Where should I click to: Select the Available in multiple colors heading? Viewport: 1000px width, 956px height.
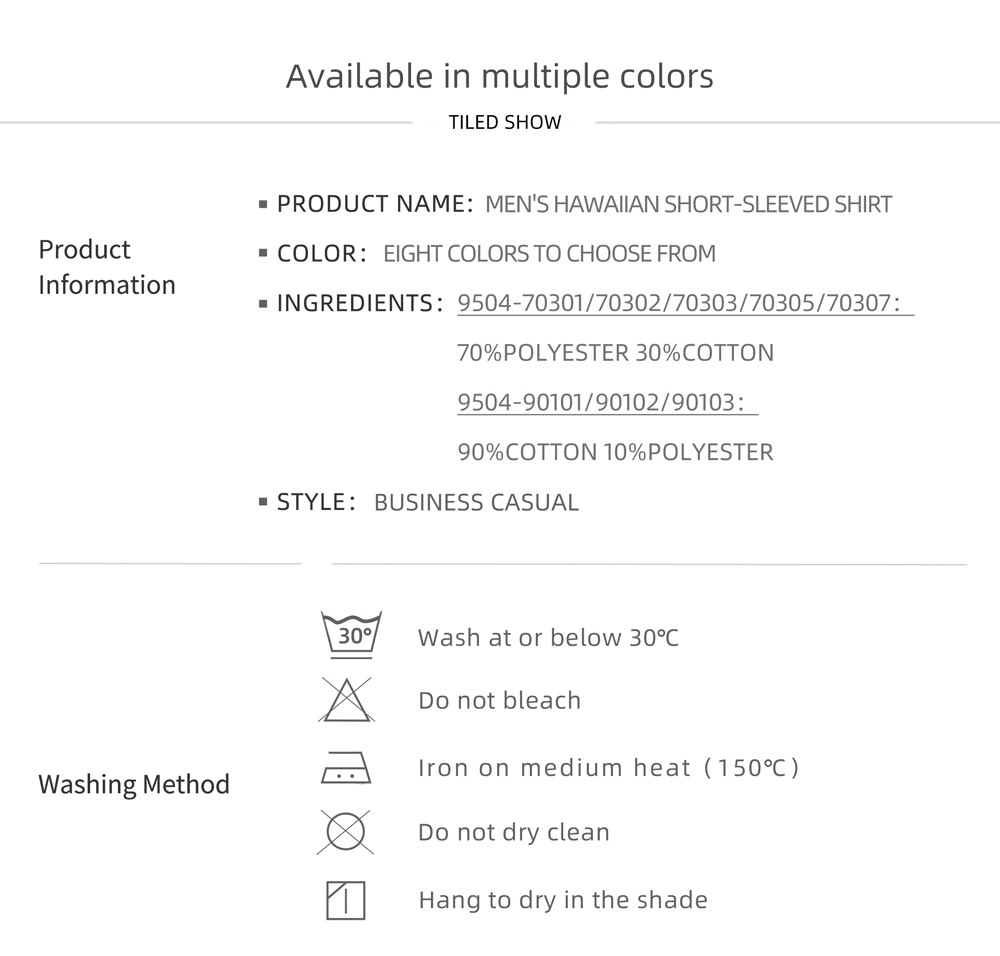tap(499, 76)
